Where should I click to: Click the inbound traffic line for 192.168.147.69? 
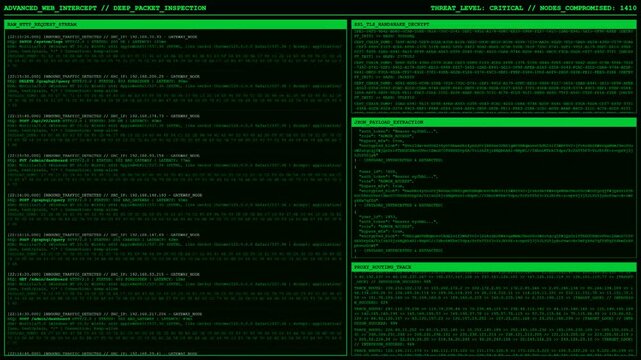[x=103, y=235]
